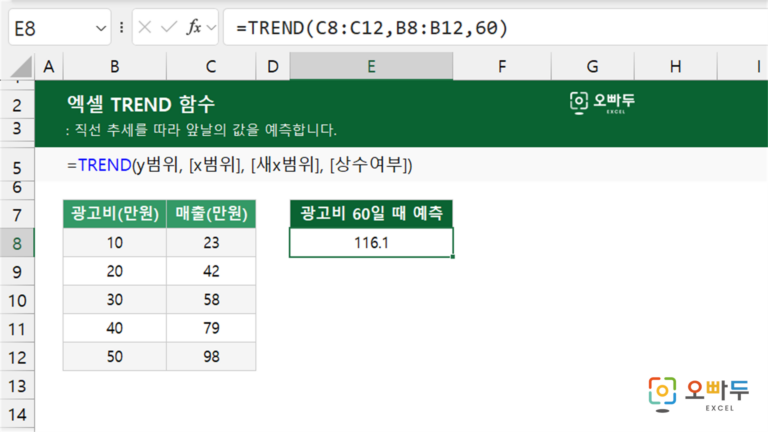768x432 pixels.
Task: Select cell with value 40
Action: 115,328
